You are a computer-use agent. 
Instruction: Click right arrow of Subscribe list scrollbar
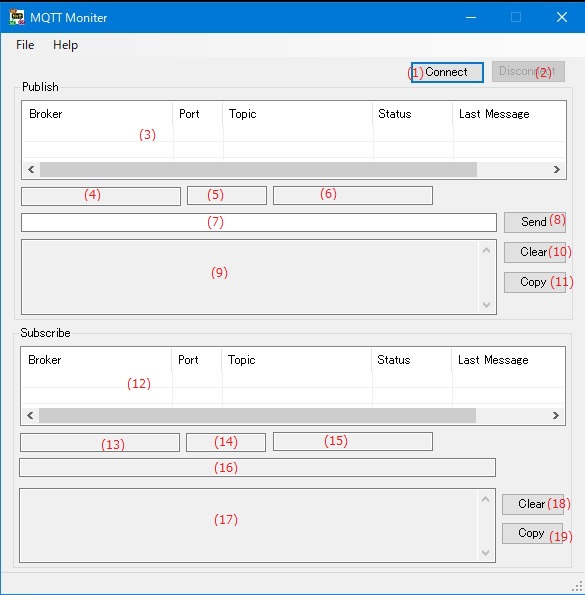555,416
